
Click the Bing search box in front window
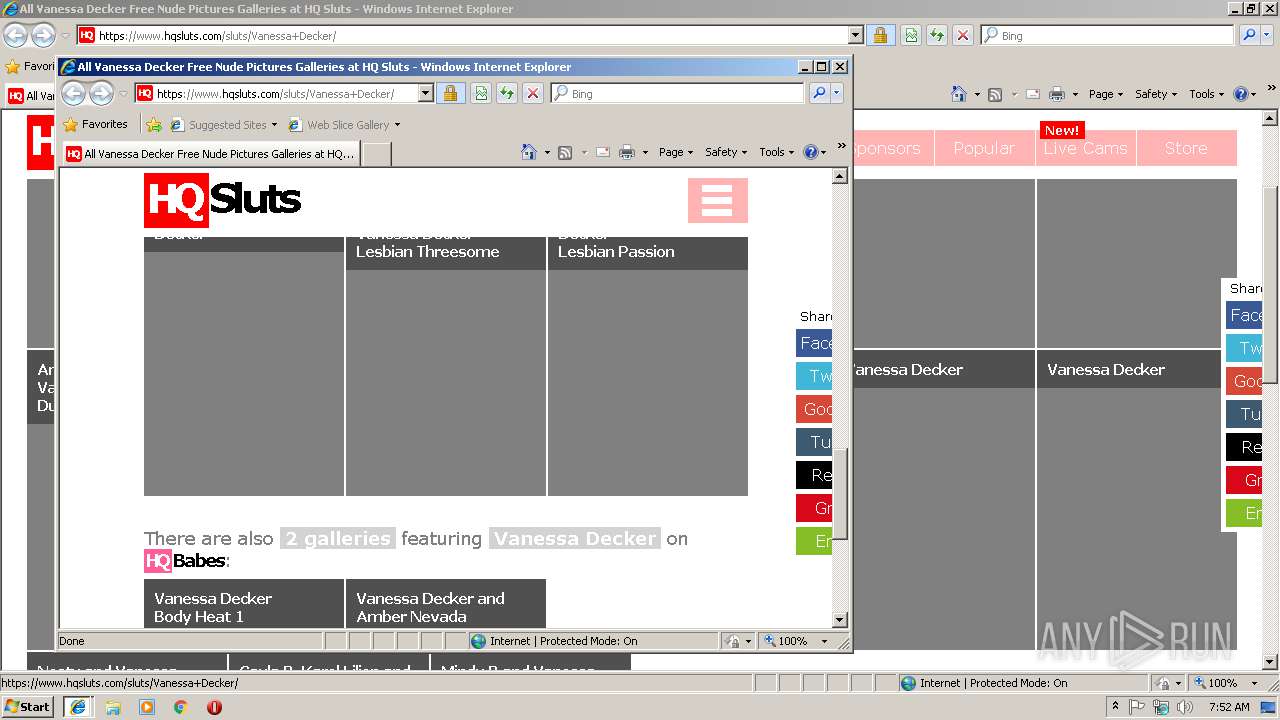tap(678, 93)
